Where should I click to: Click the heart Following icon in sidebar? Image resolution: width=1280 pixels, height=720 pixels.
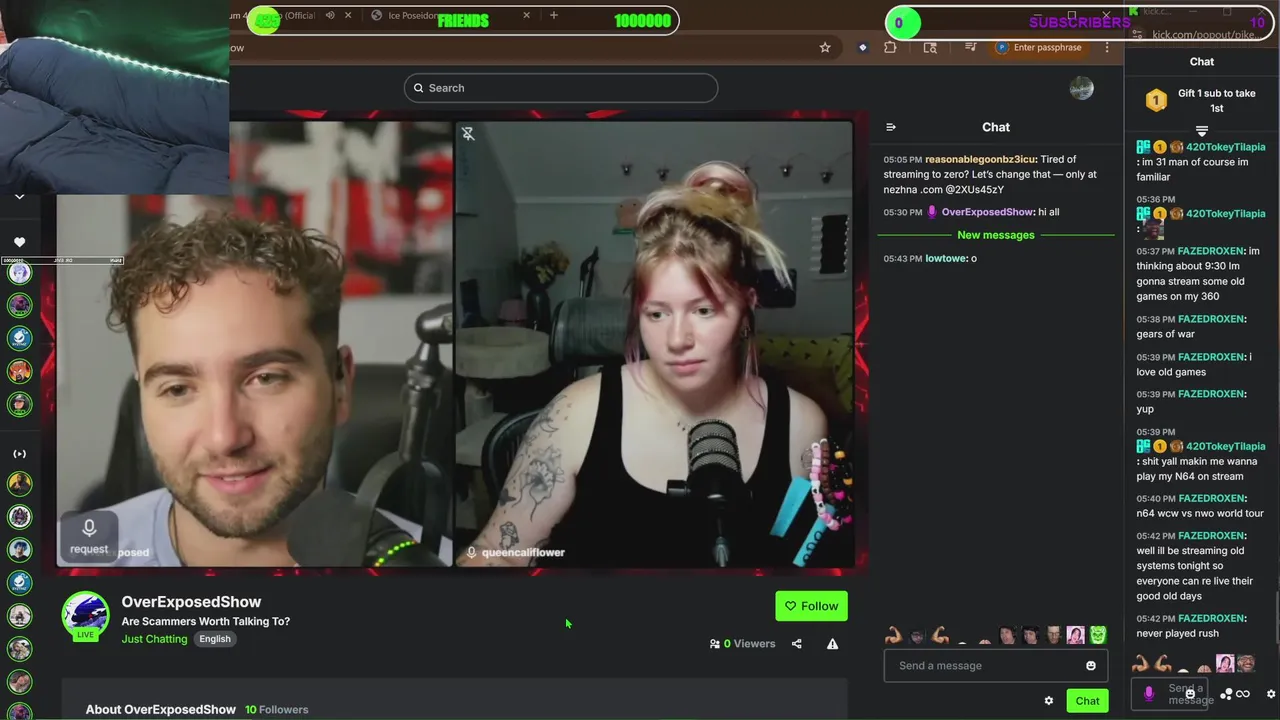click(x=19, y=242)
